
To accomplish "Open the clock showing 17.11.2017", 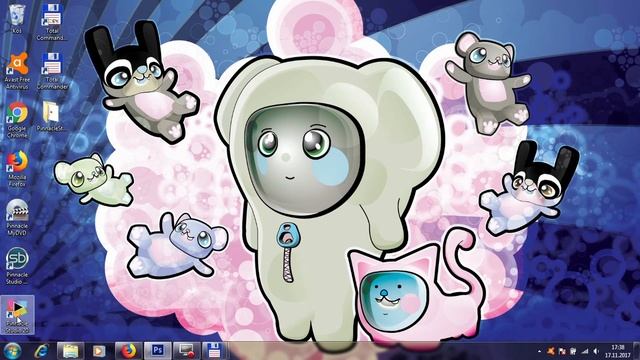I will [x=618, y=351].
